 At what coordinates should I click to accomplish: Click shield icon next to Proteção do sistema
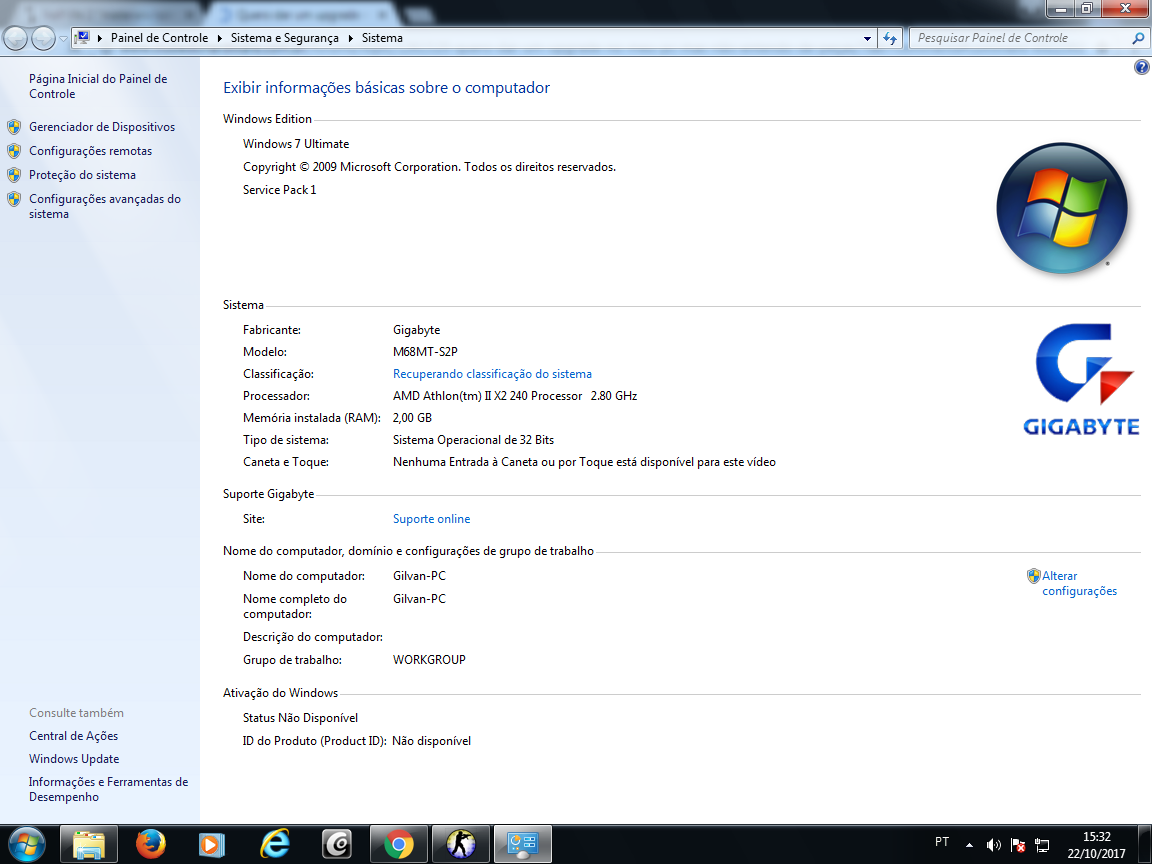click(14, 175)
